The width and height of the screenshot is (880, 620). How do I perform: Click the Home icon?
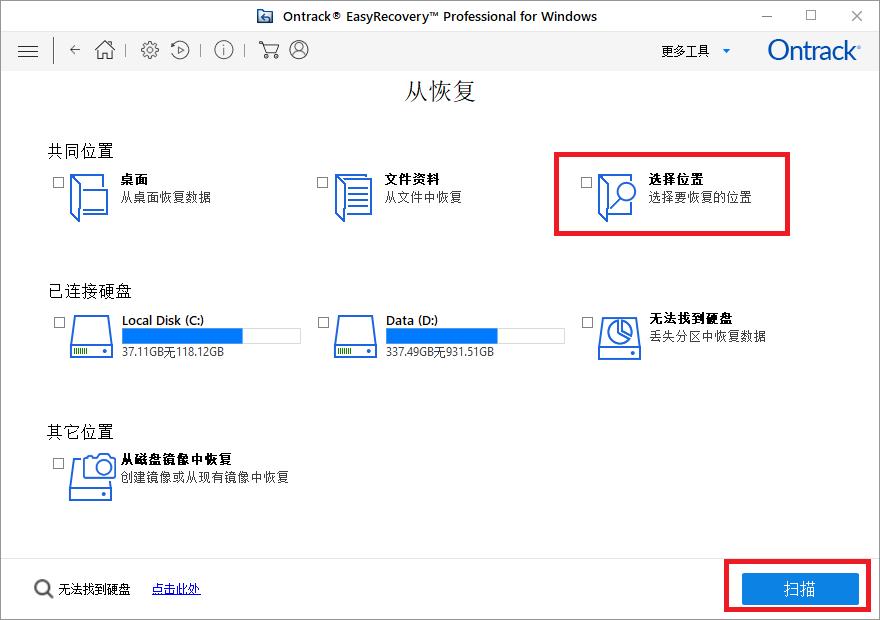click(104, 49)
